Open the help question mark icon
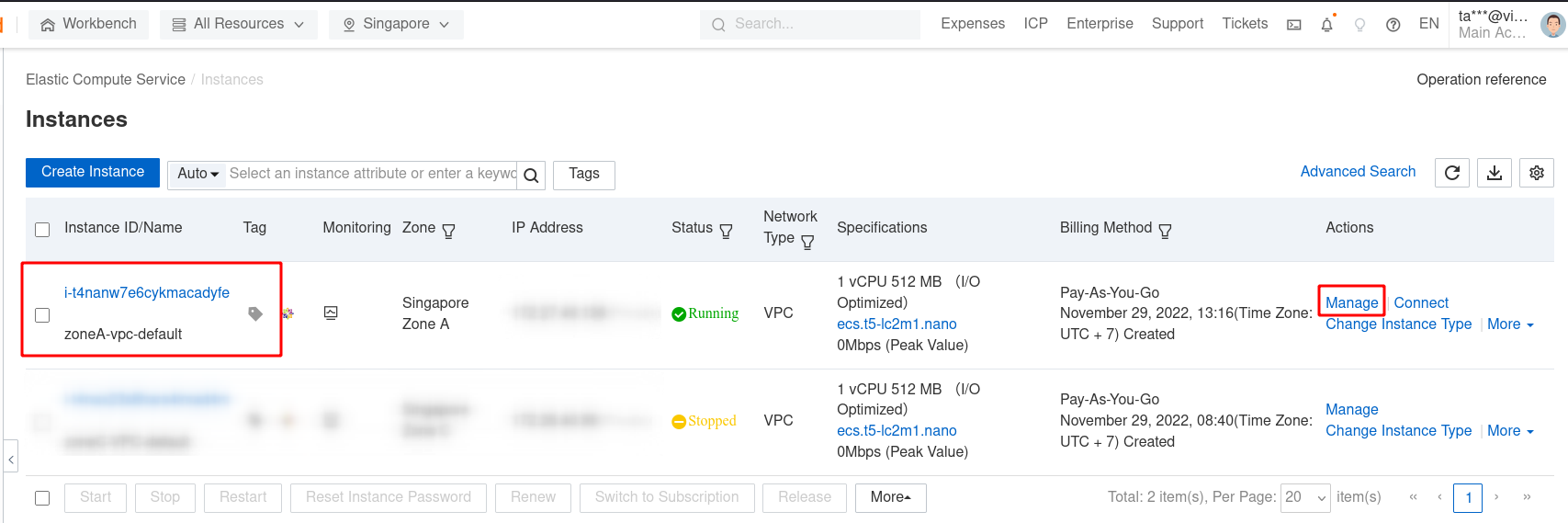Screen dimensions: 1568x523 pos(1393,25)
